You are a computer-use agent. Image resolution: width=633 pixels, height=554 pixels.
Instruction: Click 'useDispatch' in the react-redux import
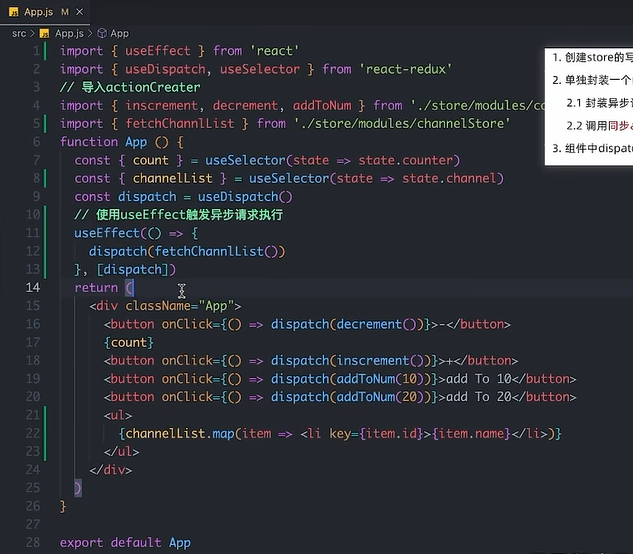[x=165, y=69]
